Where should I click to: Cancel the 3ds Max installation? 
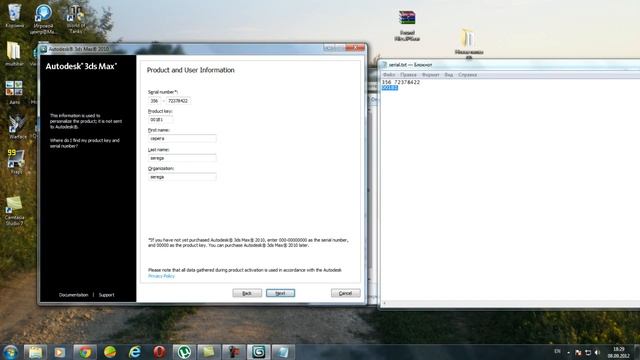pyautogui.click(x=345, y=293)
